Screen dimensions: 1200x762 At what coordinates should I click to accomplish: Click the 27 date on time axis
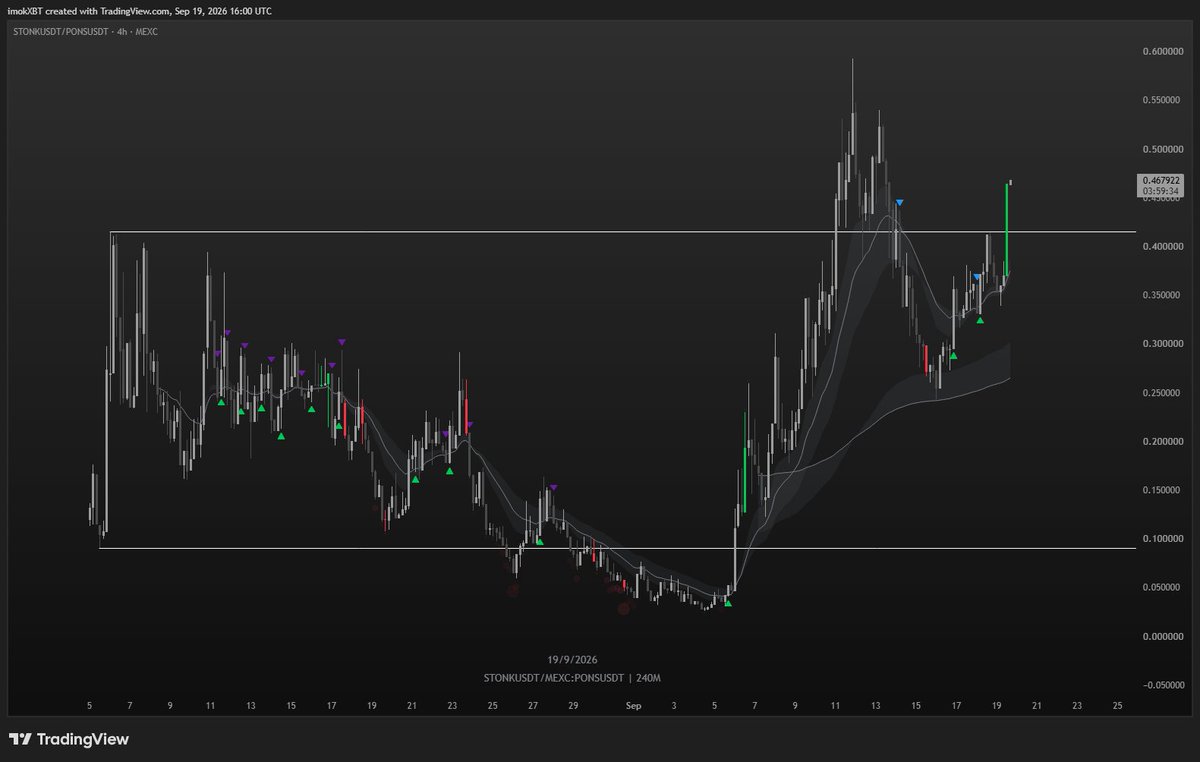(x=533, y=706)
